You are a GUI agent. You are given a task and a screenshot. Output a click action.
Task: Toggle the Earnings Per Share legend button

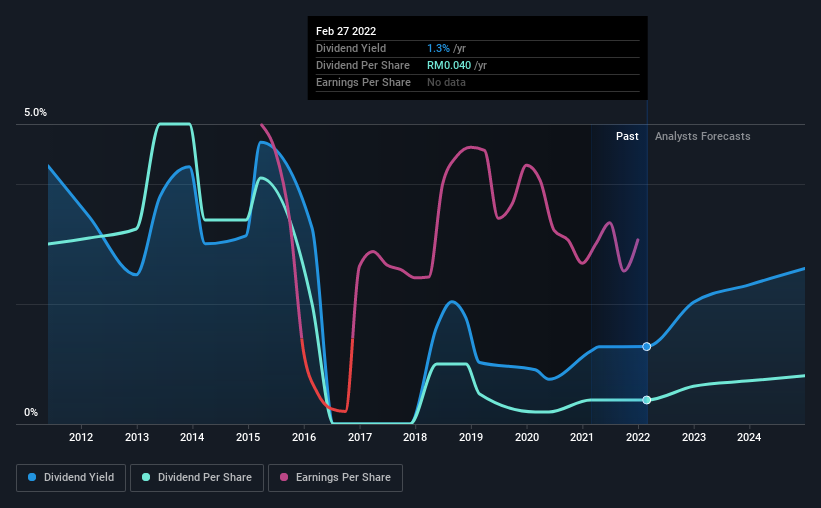point(335,478)
